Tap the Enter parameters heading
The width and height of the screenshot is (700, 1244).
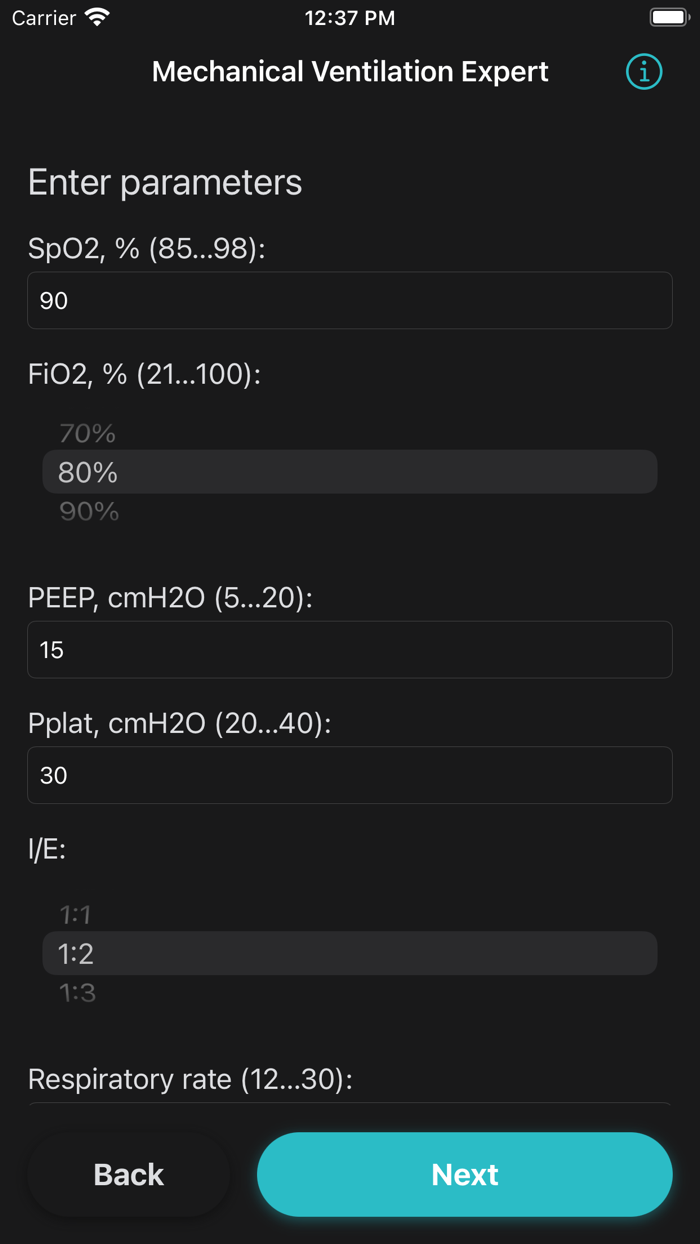(x=165, y=182)
